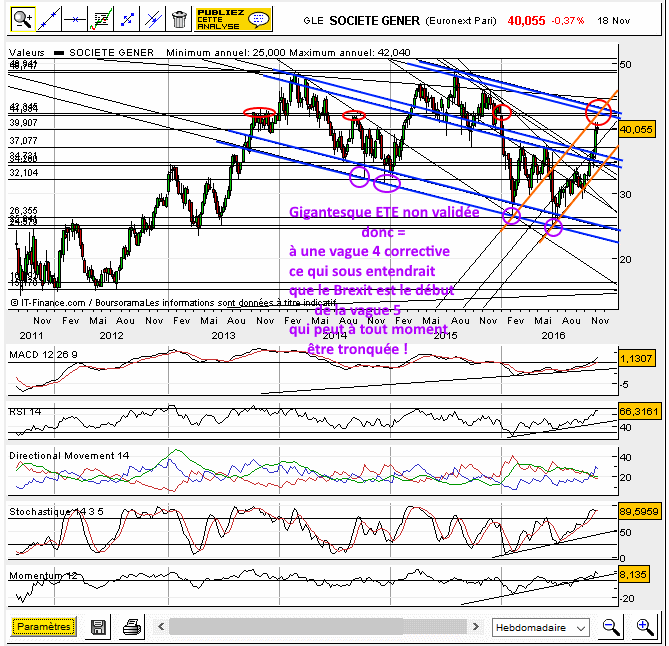Viewport: 669px width, 646px height.
Task: Click the 18 Nov date label
Action: coord(614,20)
